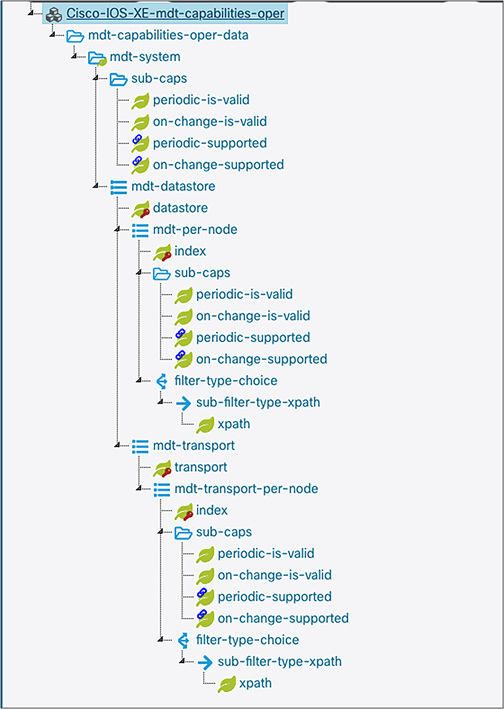
Task: Select the mdt-capabilities-oper-data label
Action: [168, 35]
